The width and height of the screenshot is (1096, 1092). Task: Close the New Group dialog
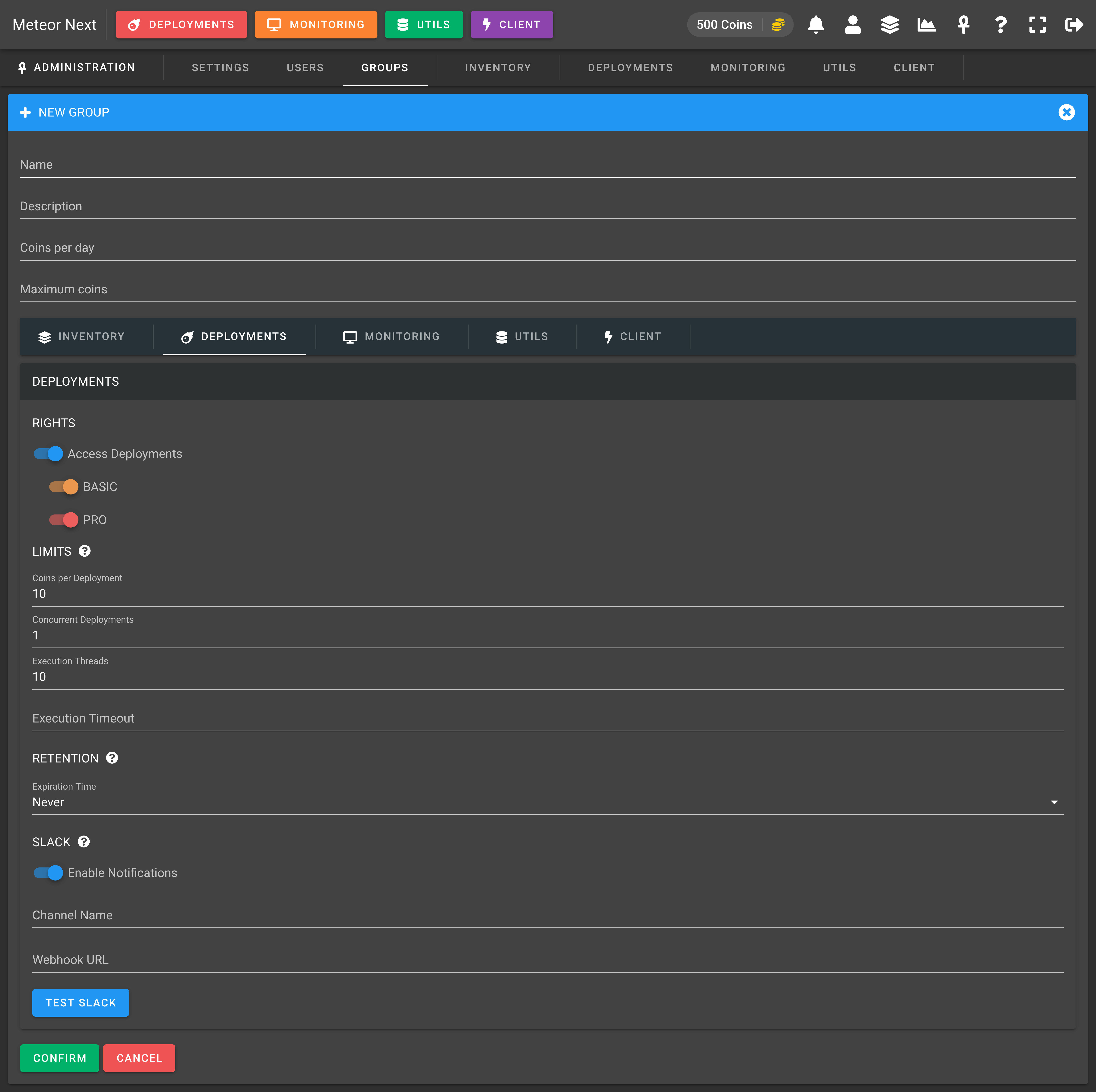pos(1067,112)
